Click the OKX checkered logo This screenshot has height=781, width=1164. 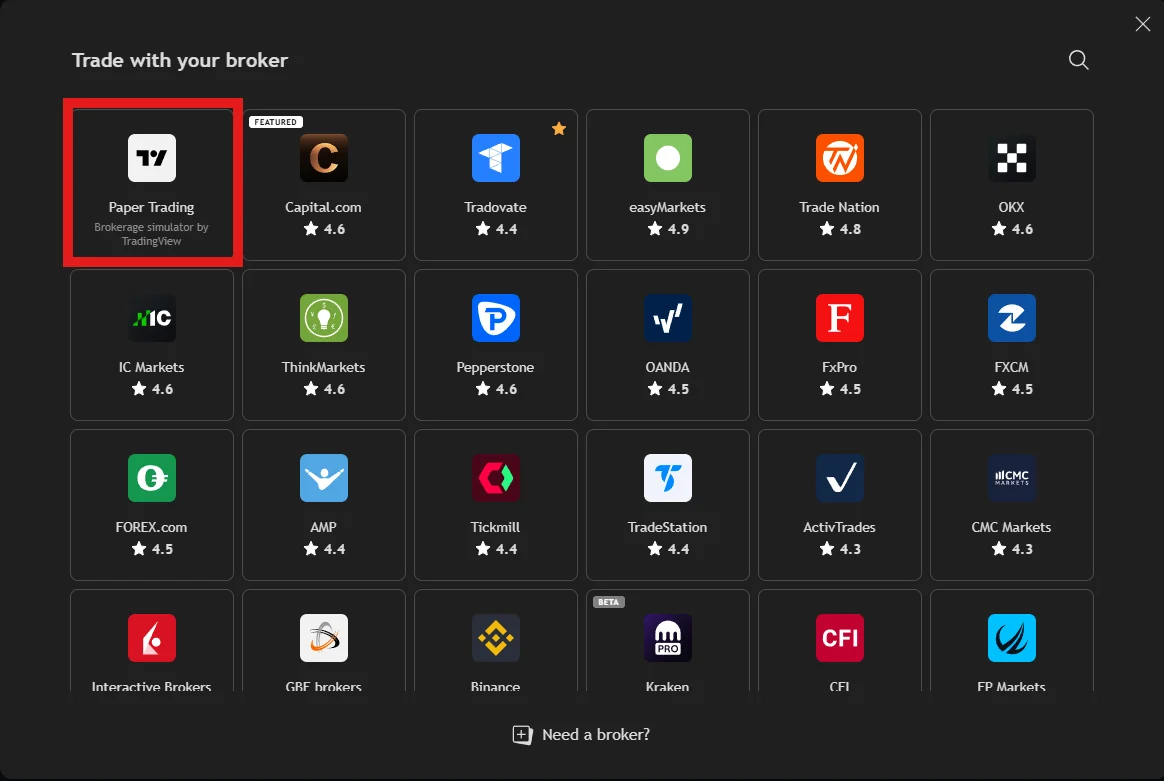(x=1012, y=158)
